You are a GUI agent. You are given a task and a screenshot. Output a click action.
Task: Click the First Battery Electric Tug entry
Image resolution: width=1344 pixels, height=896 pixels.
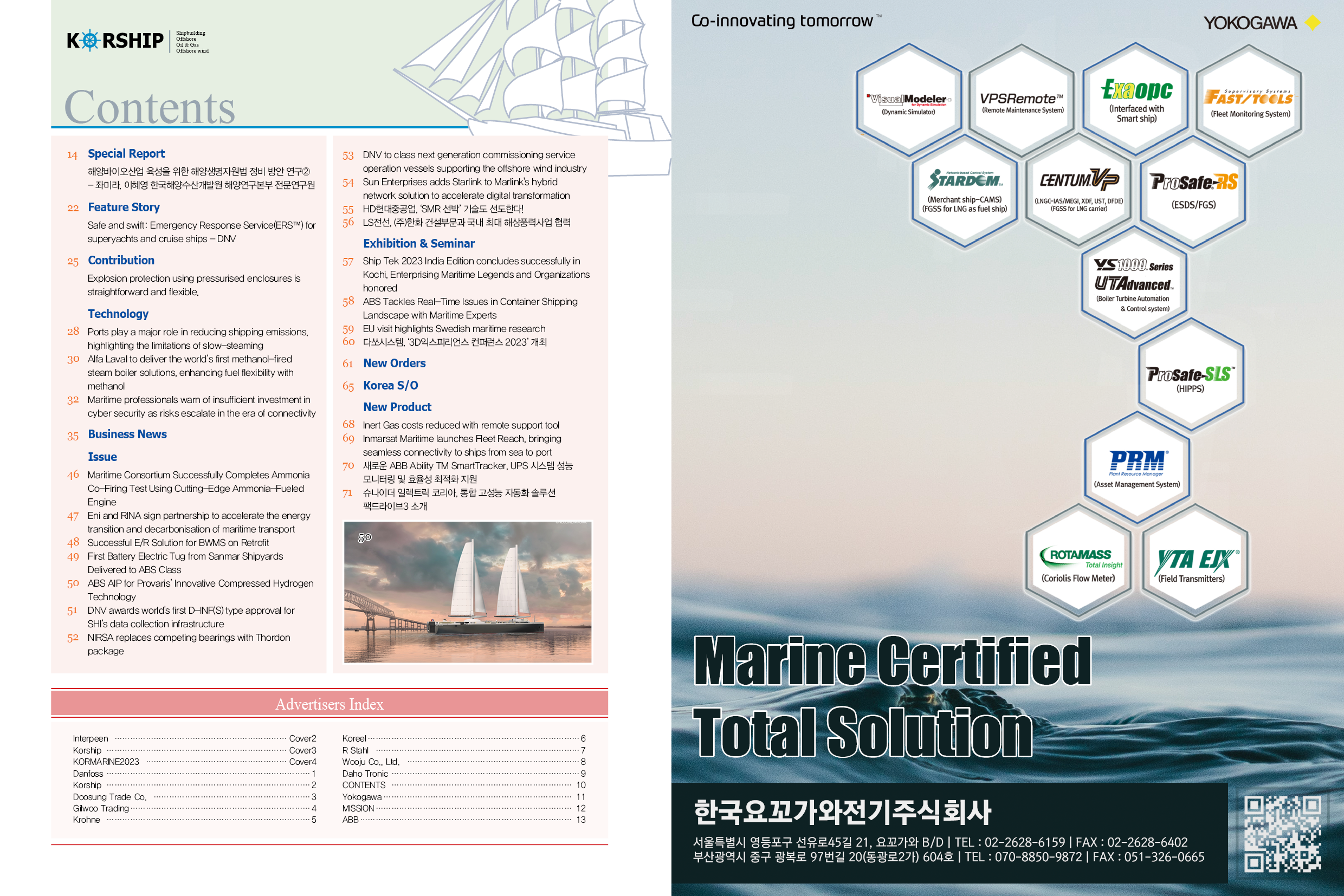point(185,563)
